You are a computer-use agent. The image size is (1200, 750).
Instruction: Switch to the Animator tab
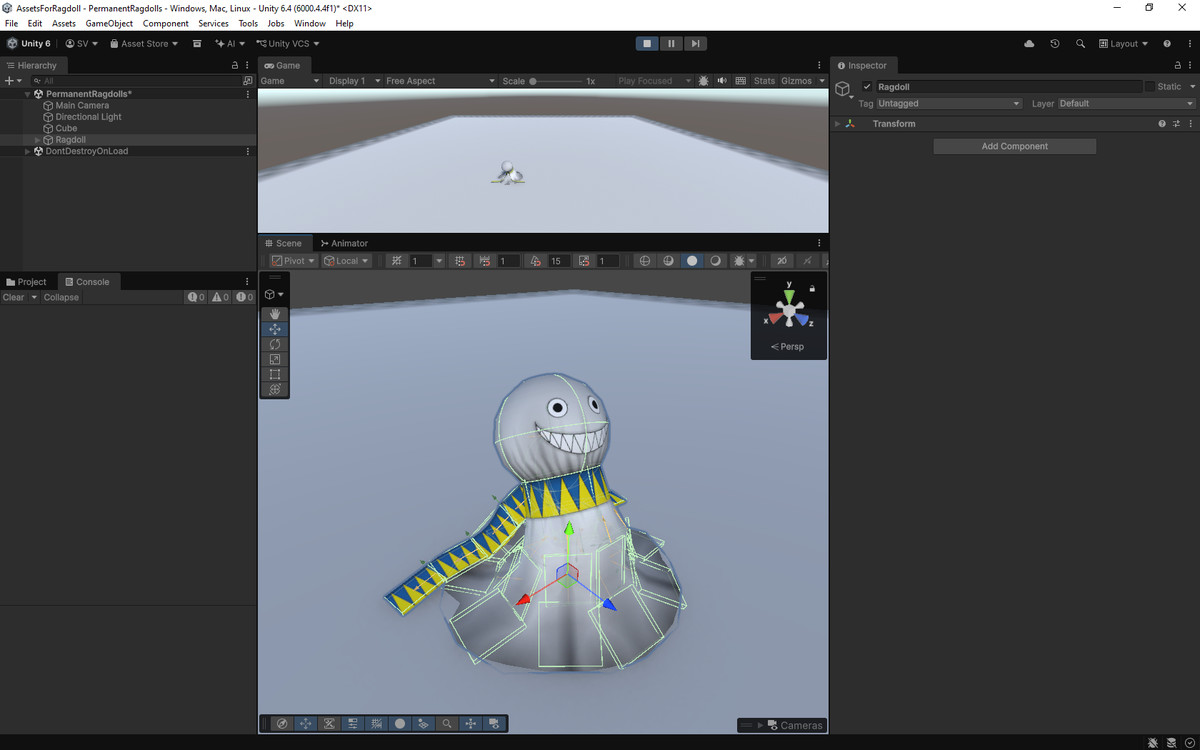[343, 243]
